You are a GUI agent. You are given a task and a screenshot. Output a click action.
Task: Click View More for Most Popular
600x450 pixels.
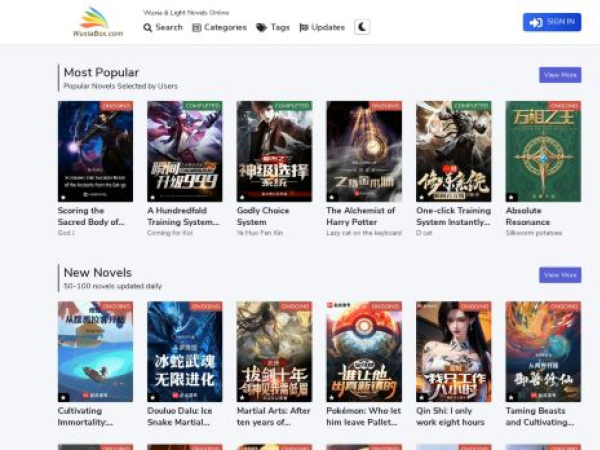tap(560, 75)
